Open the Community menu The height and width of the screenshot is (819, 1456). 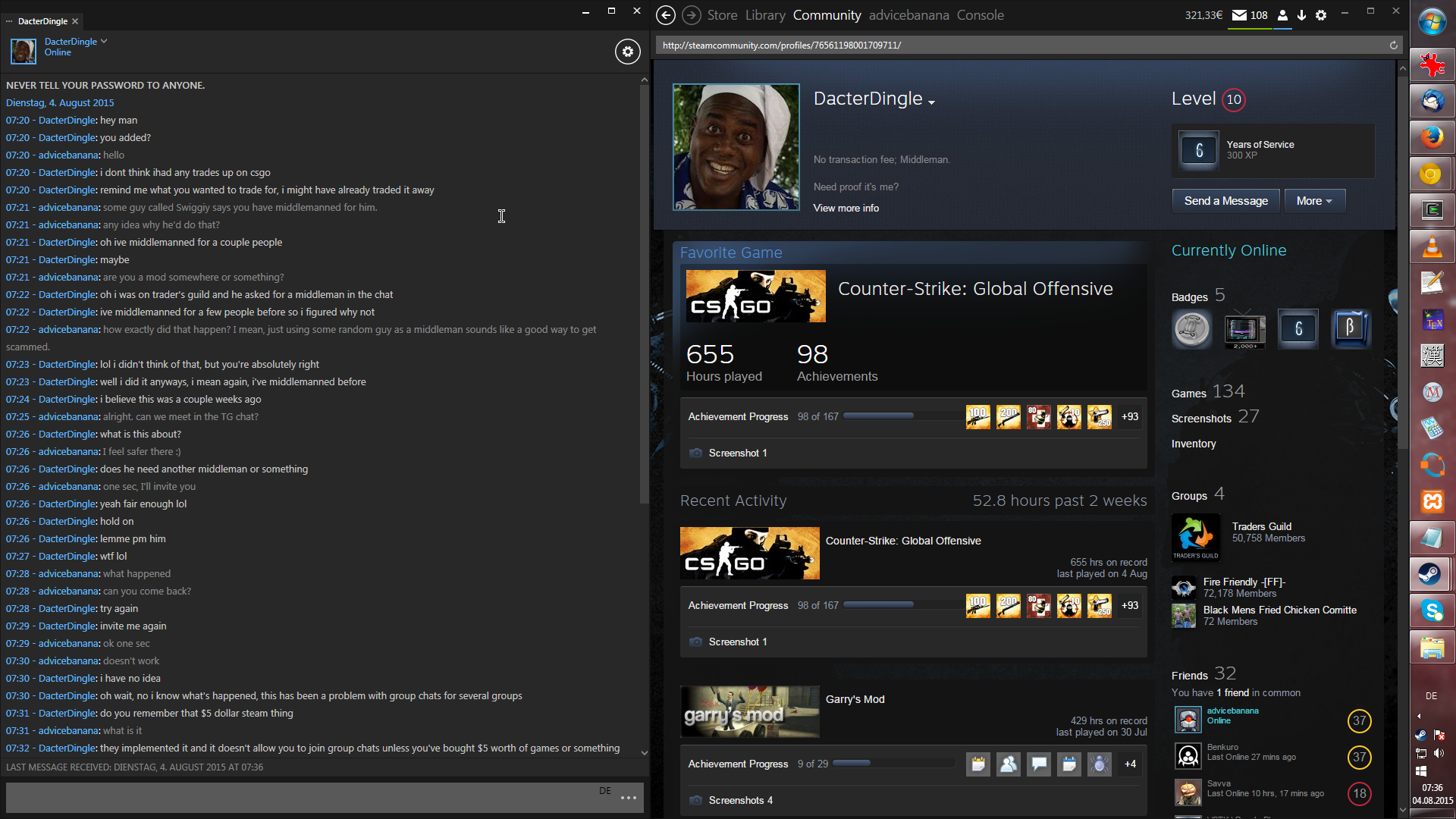[827, 15]
